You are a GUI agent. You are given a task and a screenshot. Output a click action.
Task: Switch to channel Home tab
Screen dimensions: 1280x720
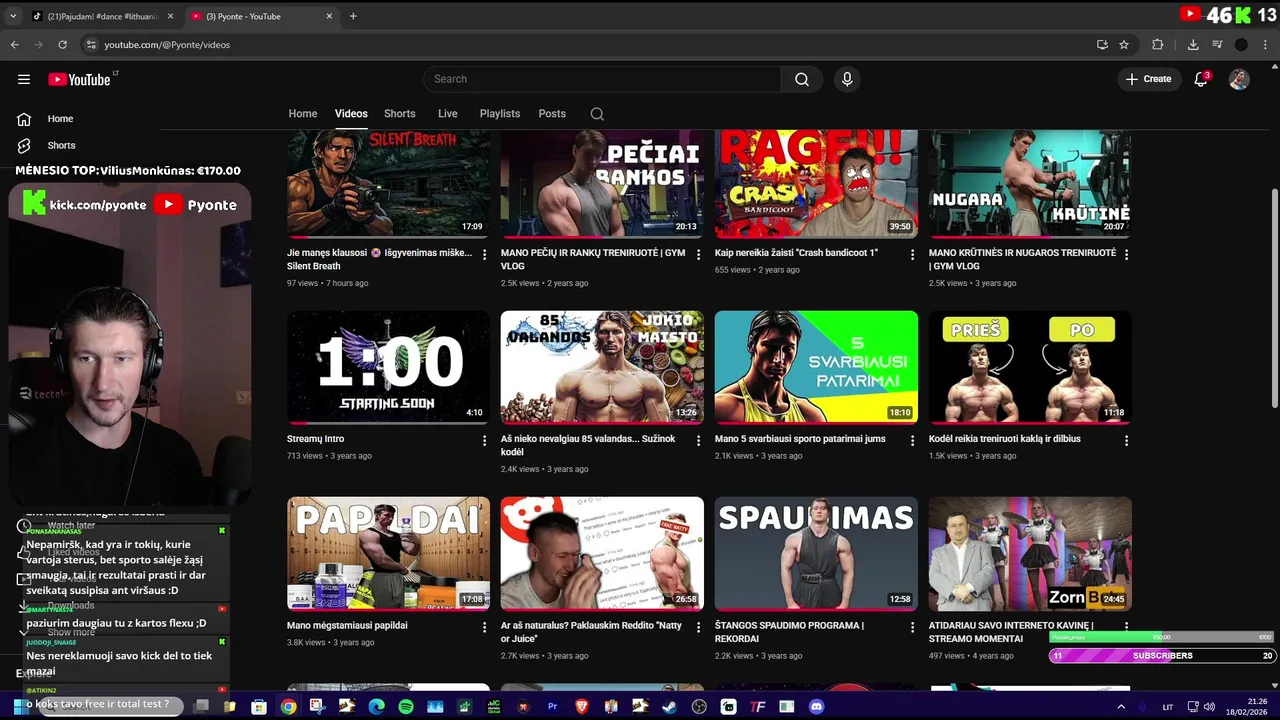[x=303, y=114]
